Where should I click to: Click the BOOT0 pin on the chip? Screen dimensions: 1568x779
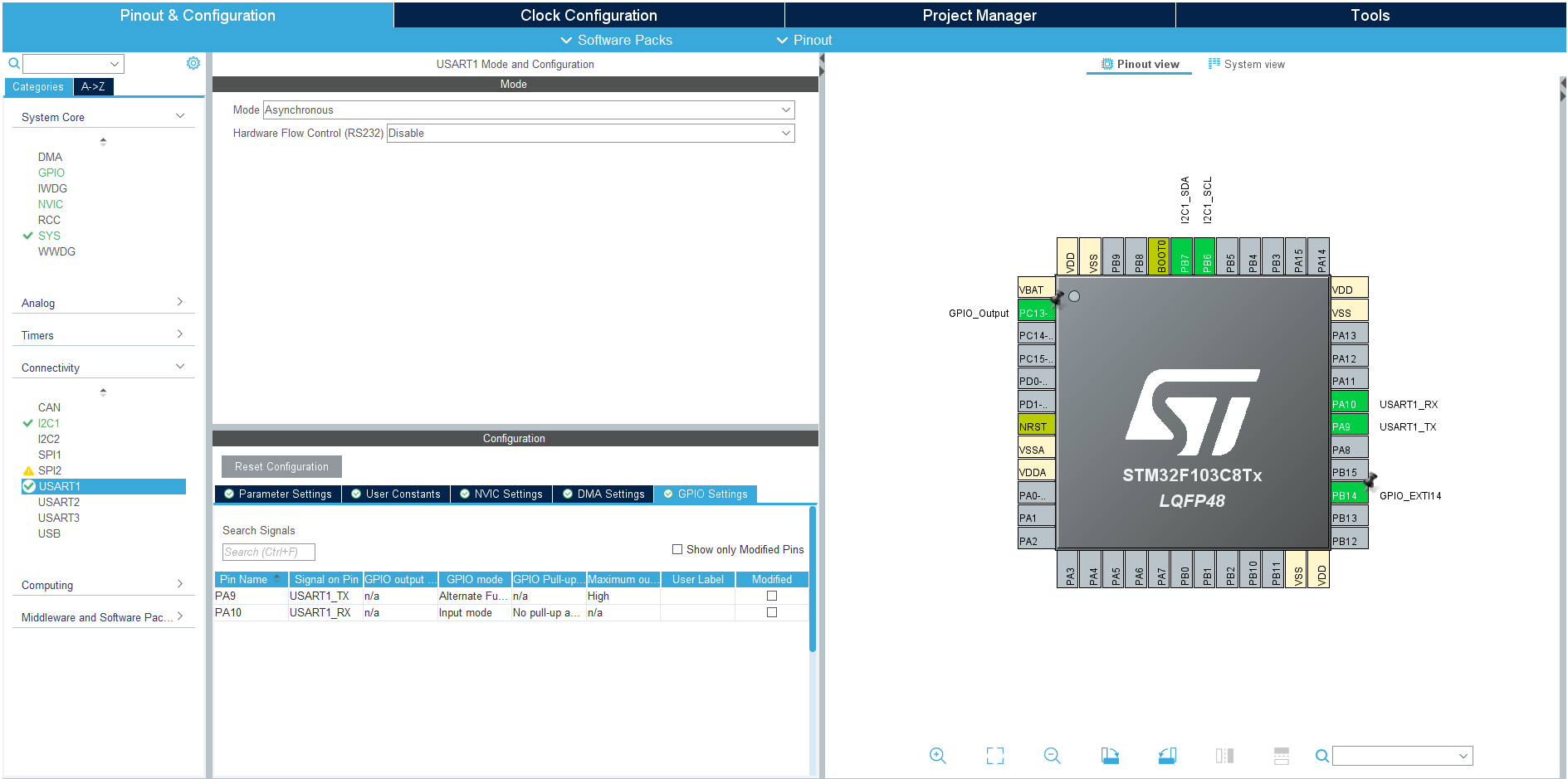click(1160, 256)
